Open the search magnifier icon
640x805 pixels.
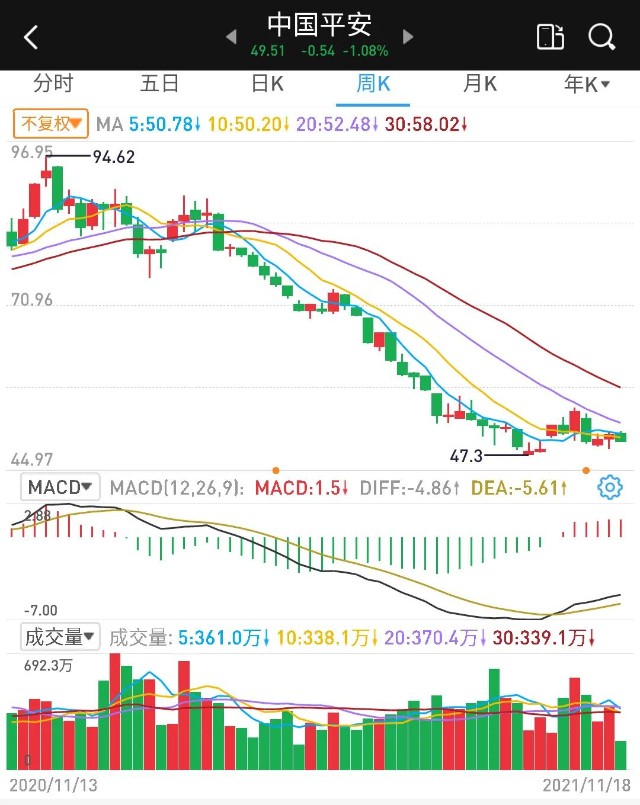(x=601, y=38)
